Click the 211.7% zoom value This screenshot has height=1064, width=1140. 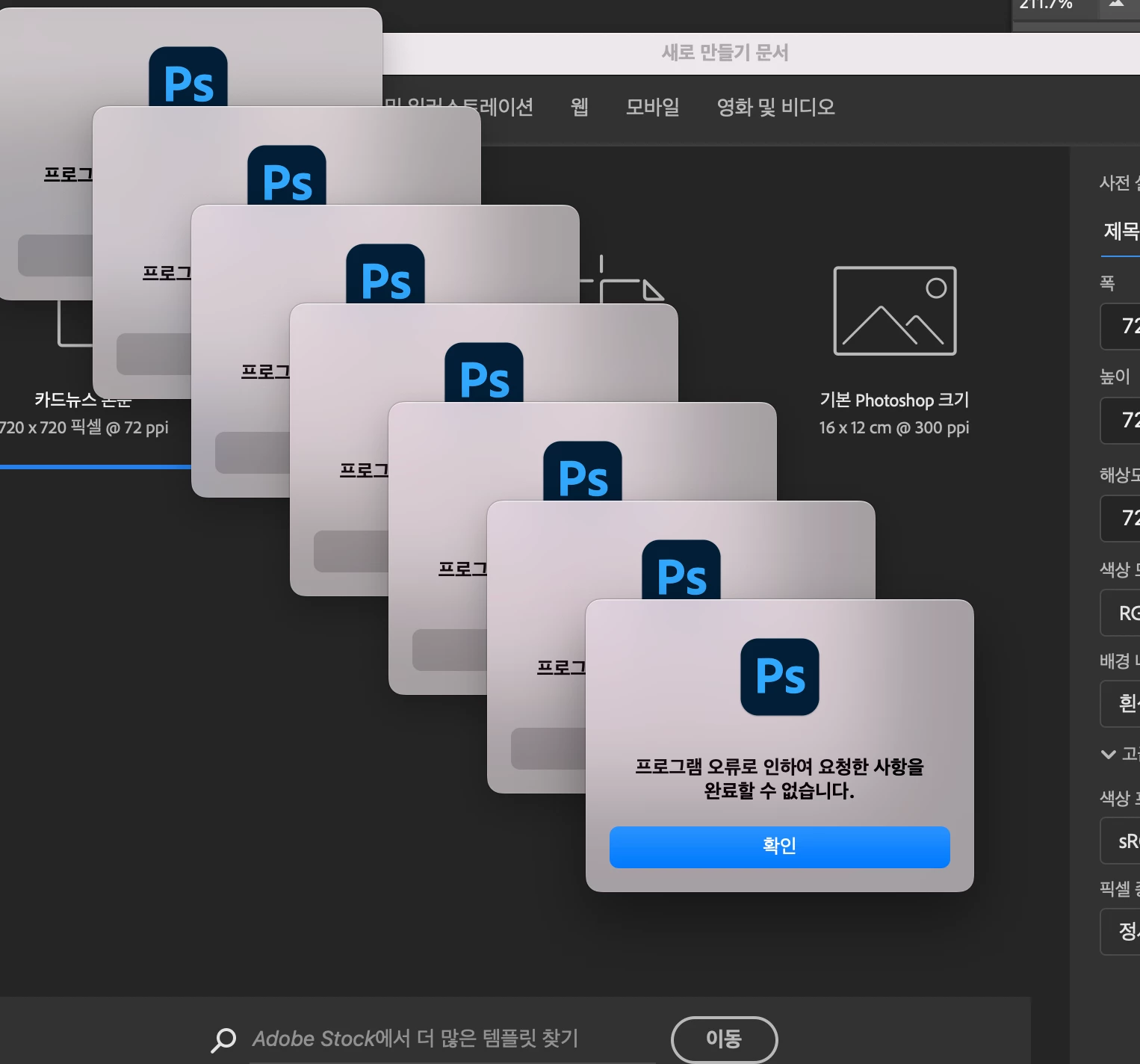coord(1046,4)
